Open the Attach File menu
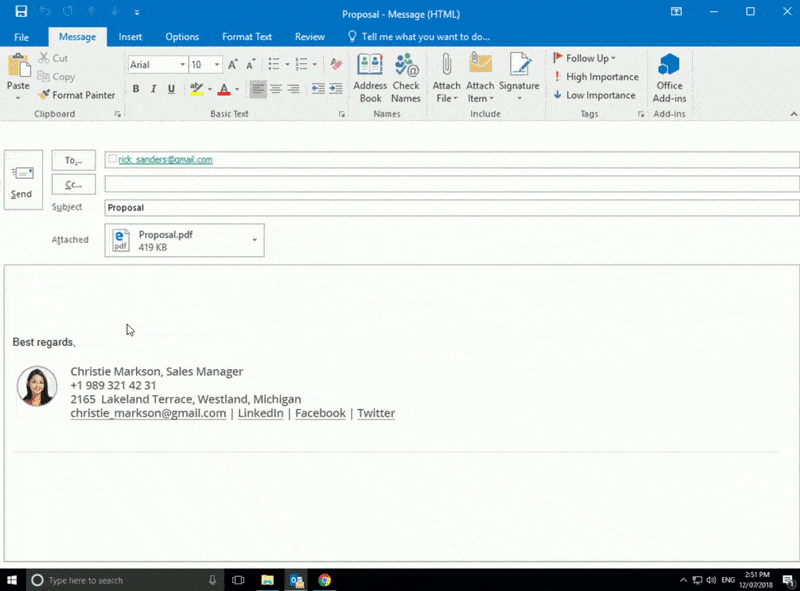This screenshot has height=591, width=800. click(446, 78)
